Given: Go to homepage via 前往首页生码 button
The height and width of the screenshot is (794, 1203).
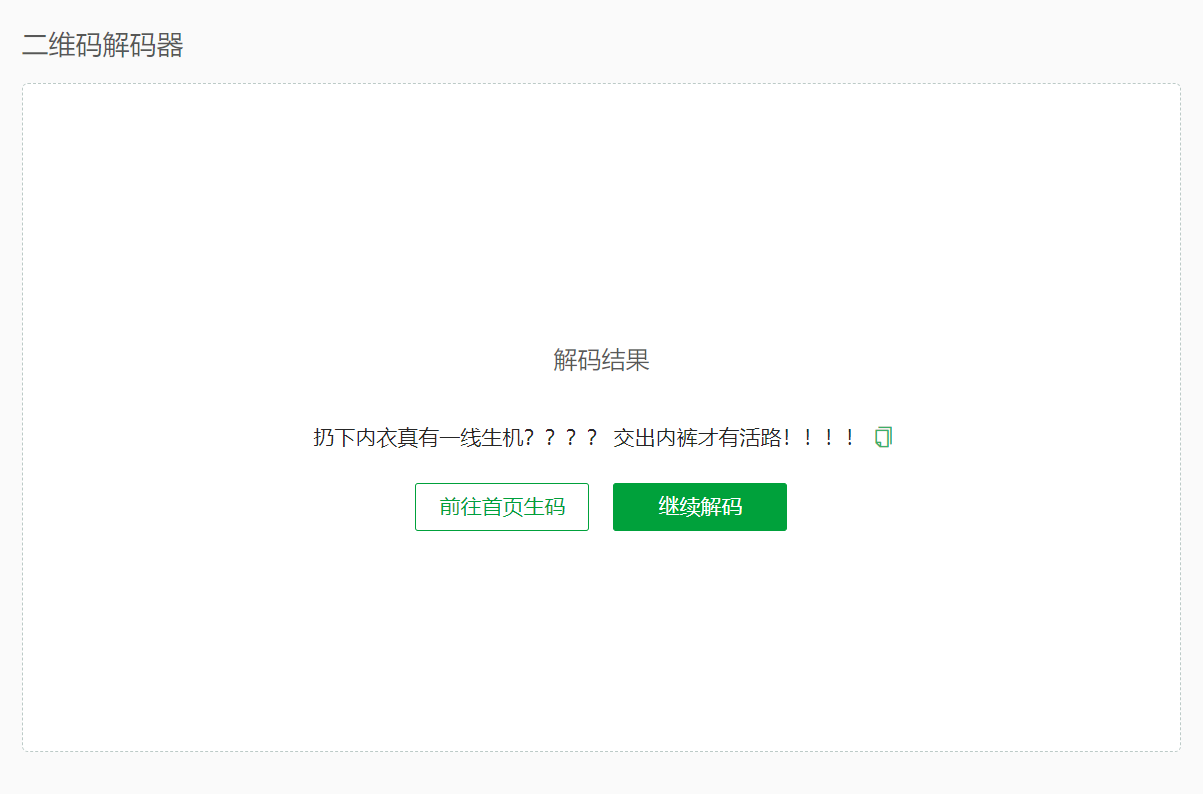Looking at the screenshot, I should [x=502, y=507].
